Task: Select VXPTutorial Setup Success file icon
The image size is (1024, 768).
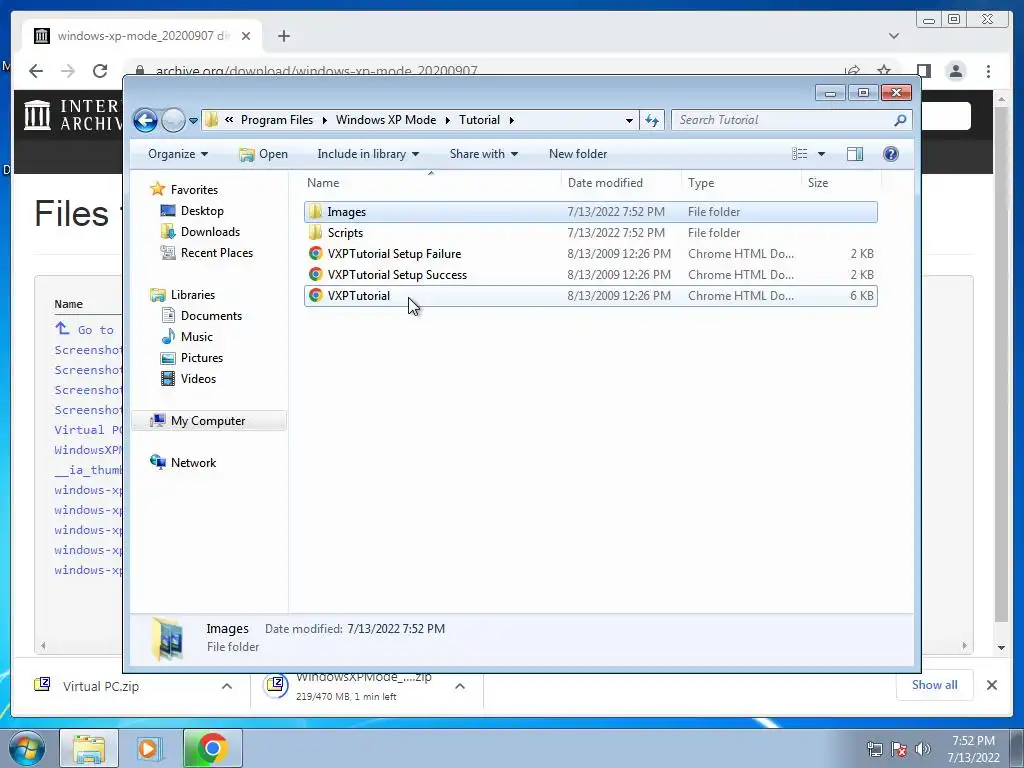Action: pos(316,274)
